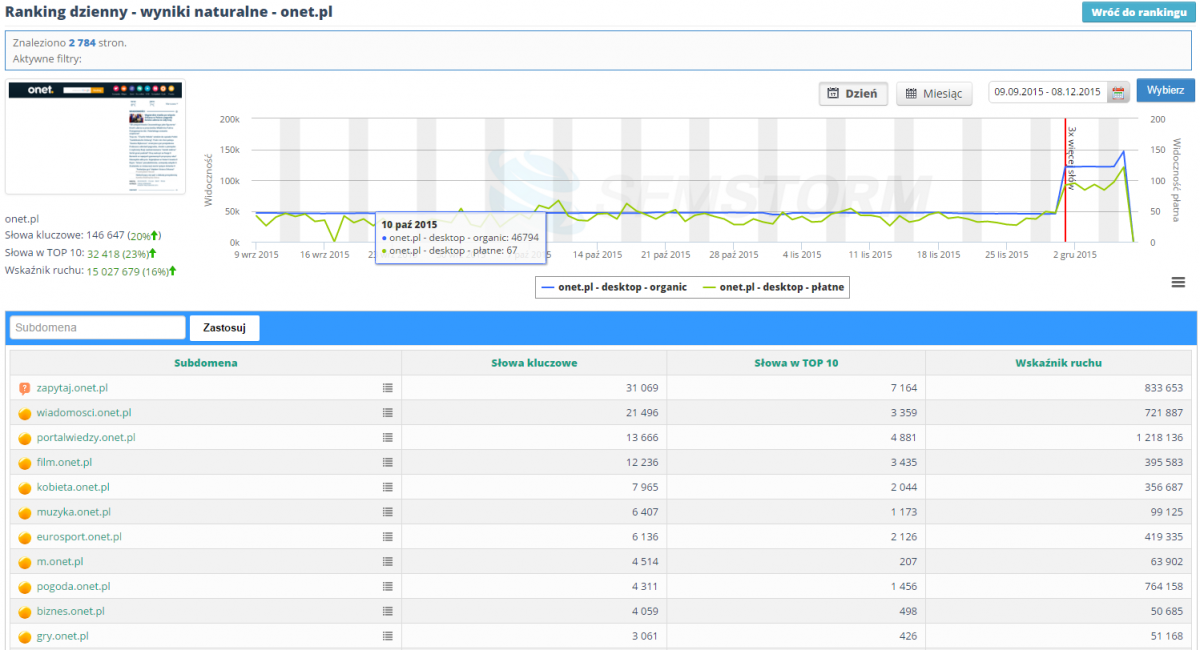1200x650 pixels.
Task: Switch chart to Miesiąc view
Action: coord(934,93)
